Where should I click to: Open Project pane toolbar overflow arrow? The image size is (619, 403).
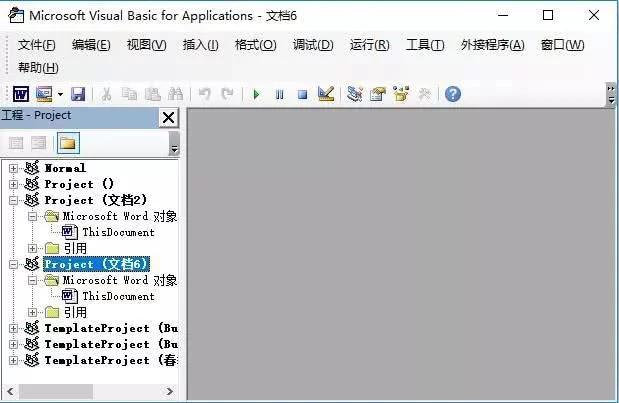click(174, 144)
